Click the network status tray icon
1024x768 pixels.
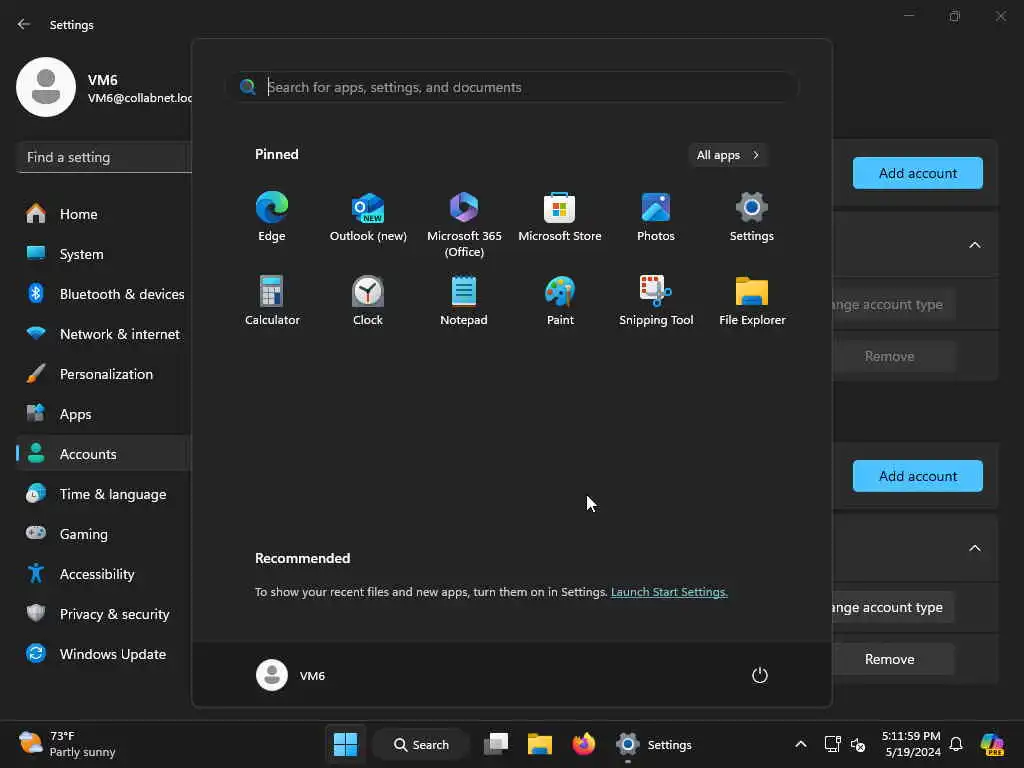pyautogui.click(x=832, y=744)
